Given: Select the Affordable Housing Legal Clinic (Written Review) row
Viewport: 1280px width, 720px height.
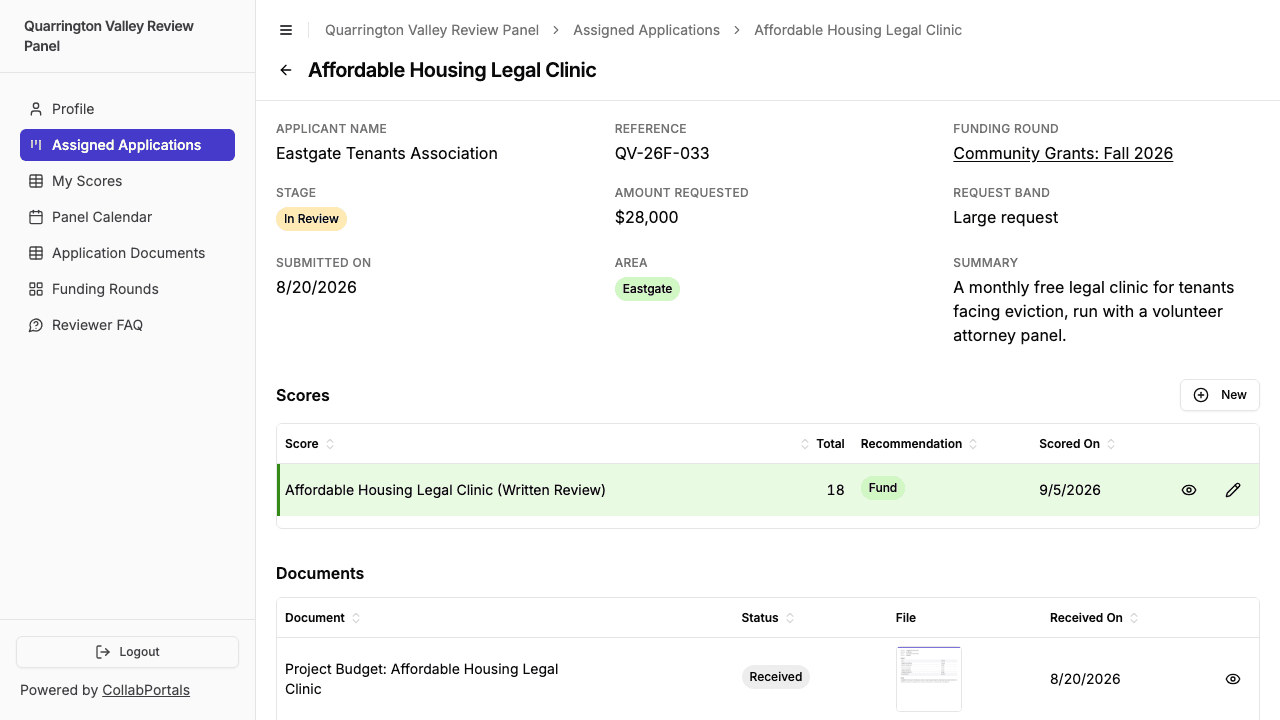Looking at the screenshot, I should [x=768, y=490].
